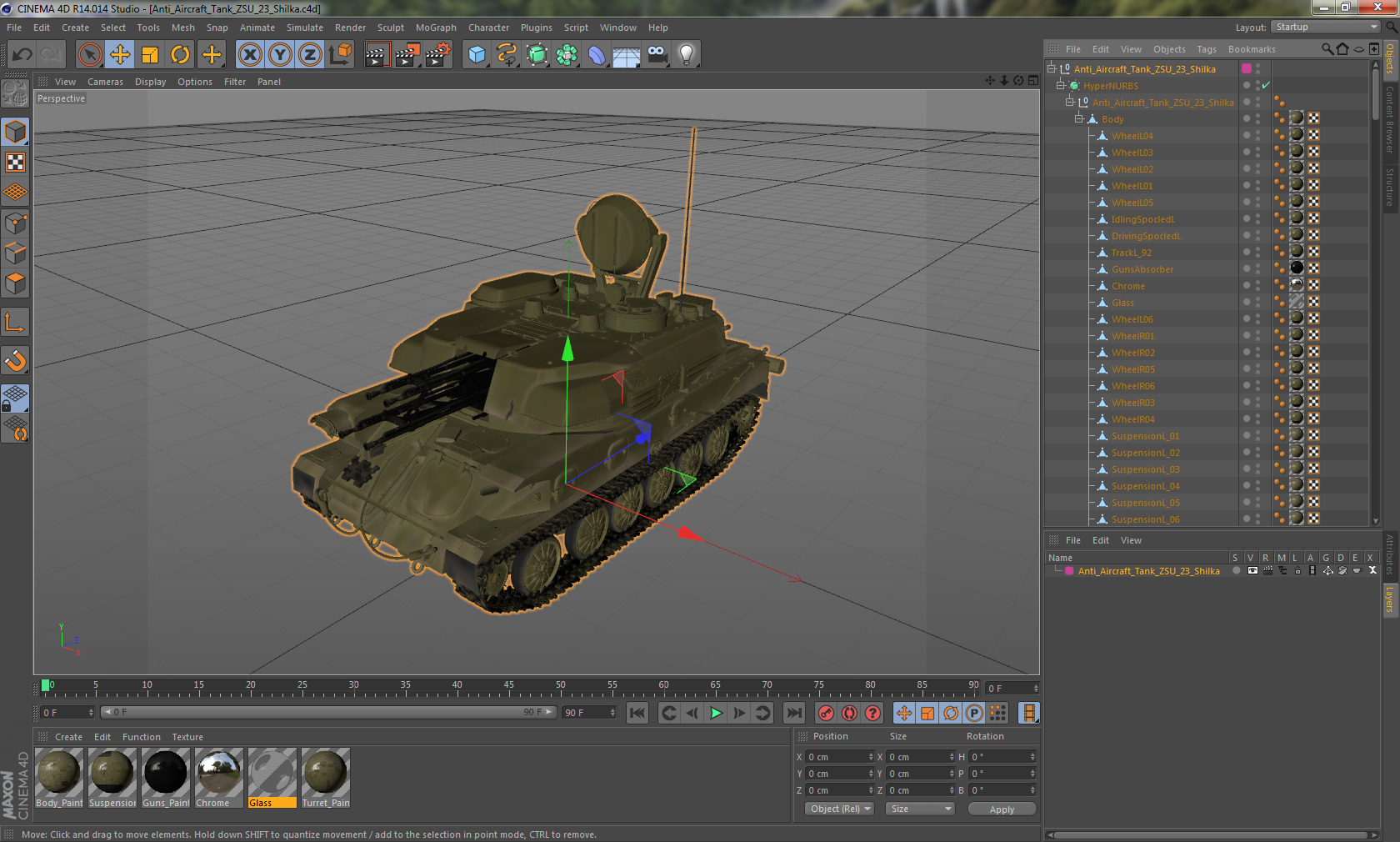The width and height of the screenshot is (1400, 842).
Task: Open the Sculpt menu
Action: (390, 28)
